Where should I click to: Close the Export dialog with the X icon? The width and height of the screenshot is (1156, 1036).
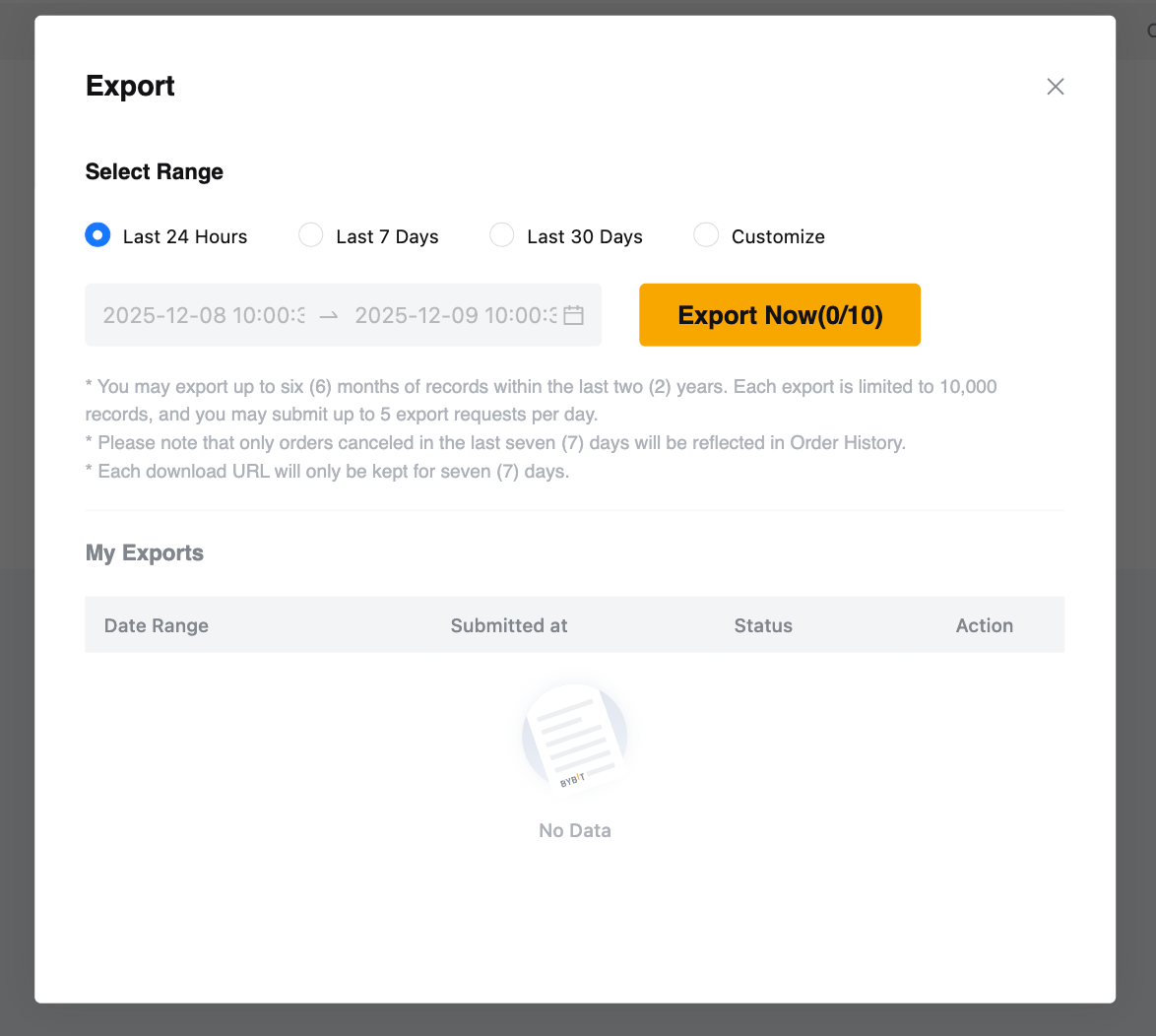1056,87
